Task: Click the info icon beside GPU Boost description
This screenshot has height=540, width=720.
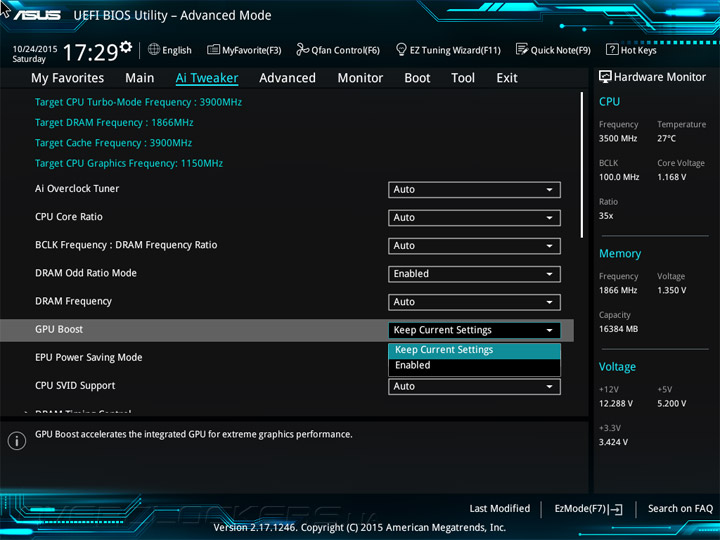Action: [17, 441]
